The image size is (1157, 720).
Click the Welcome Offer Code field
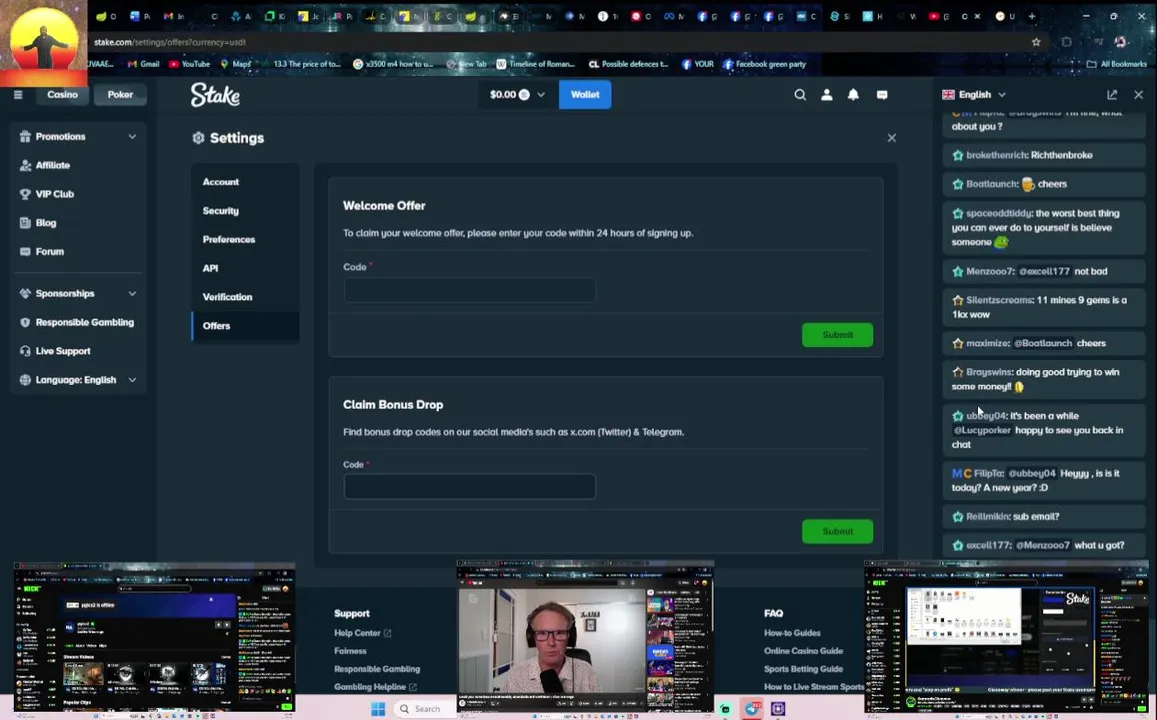469,290
